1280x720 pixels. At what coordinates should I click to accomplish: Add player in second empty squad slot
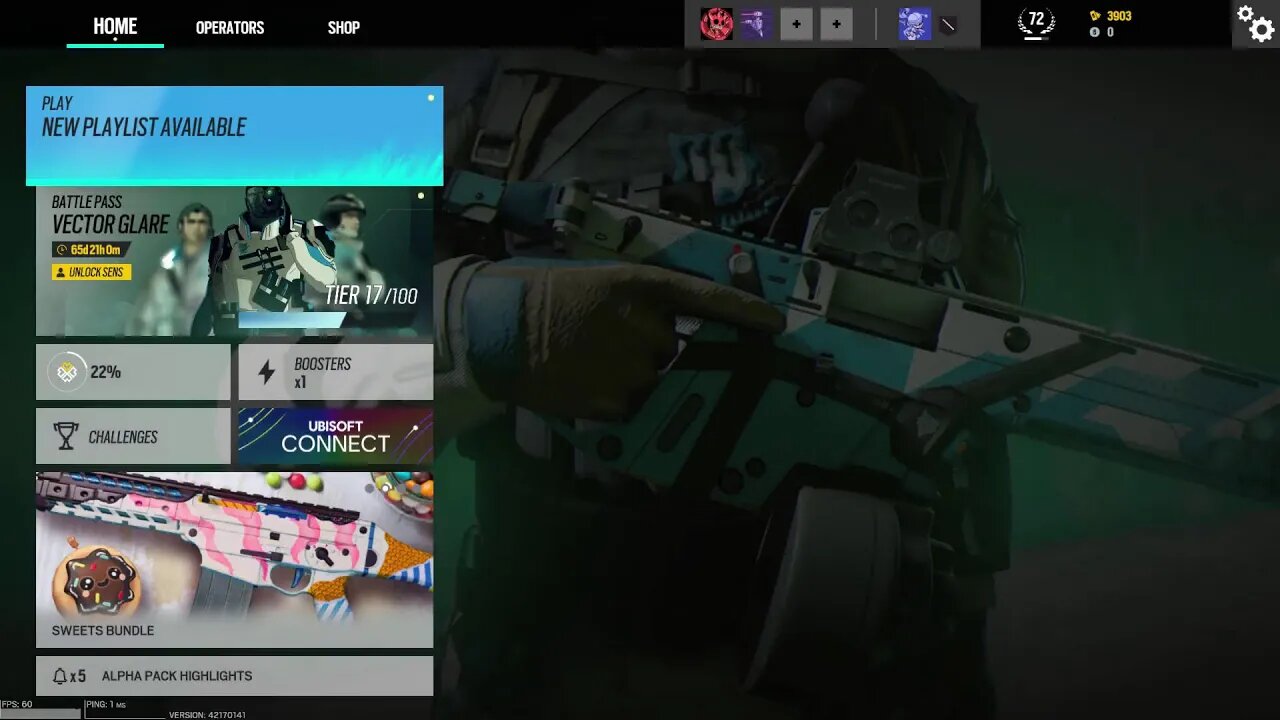(x=836, y=24)
